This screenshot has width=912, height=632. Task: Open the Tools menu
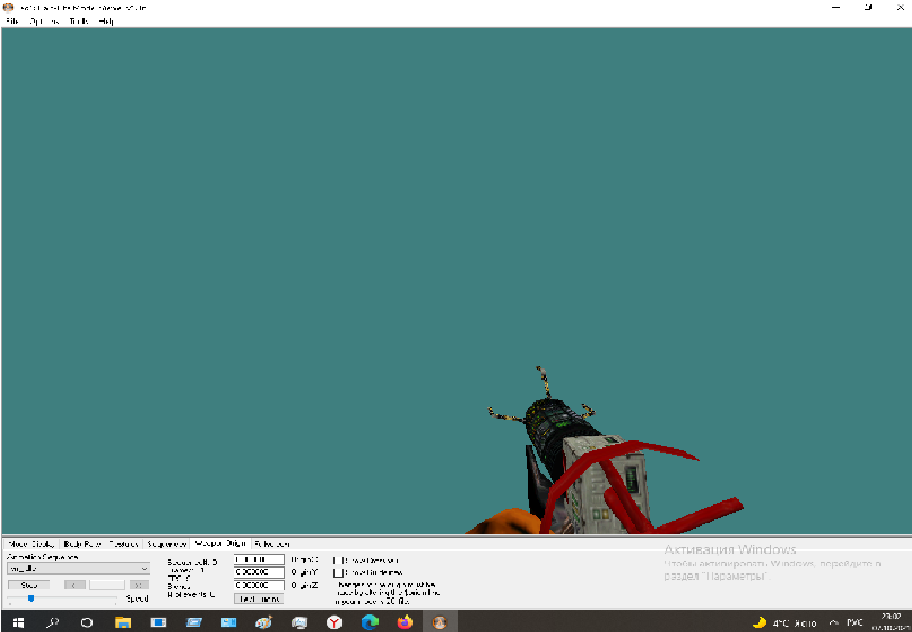tap(79, 21)
